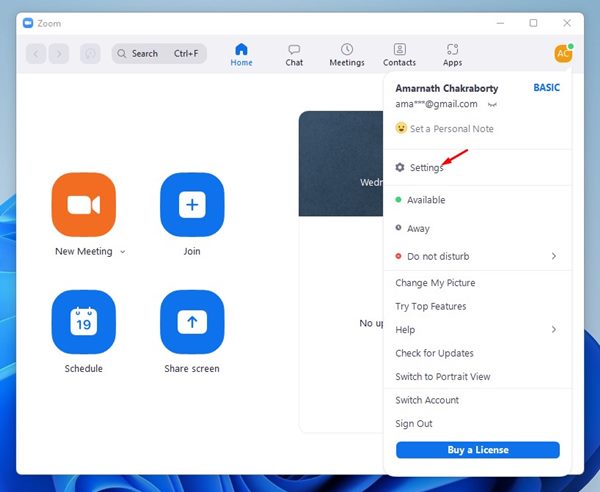Image resolution: width=600 pixels, height=492 pixels.
Task: Click the New Meeting label
Action: click(x=84, y=251)
